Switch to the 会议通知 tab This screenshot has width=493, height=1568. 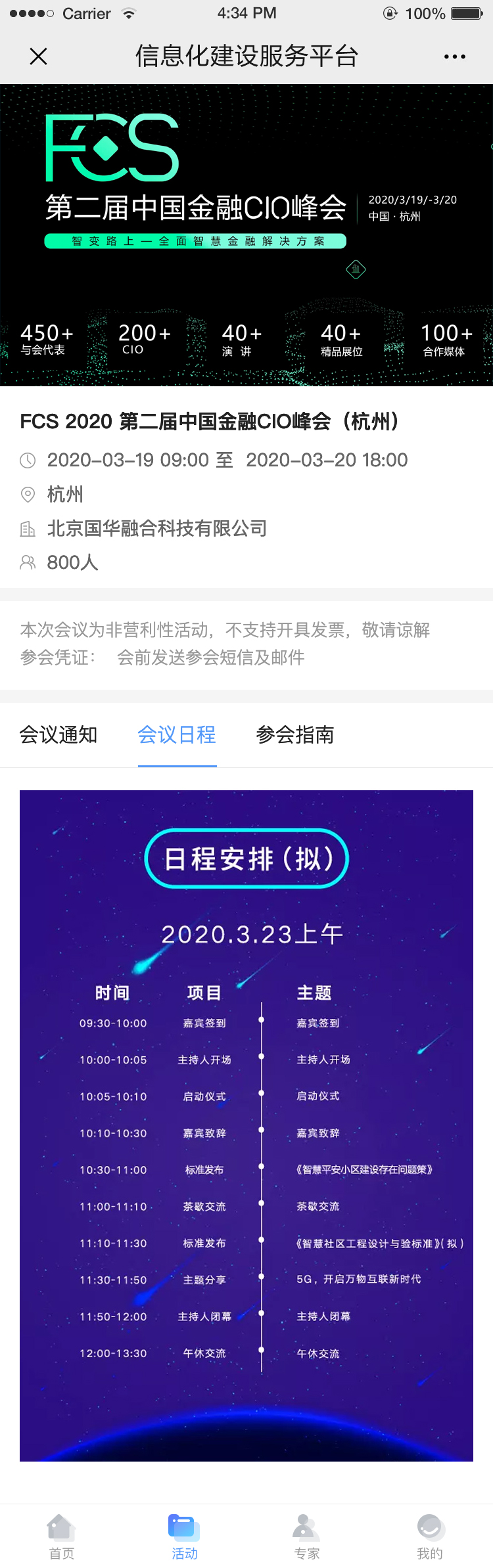point(59,734)
